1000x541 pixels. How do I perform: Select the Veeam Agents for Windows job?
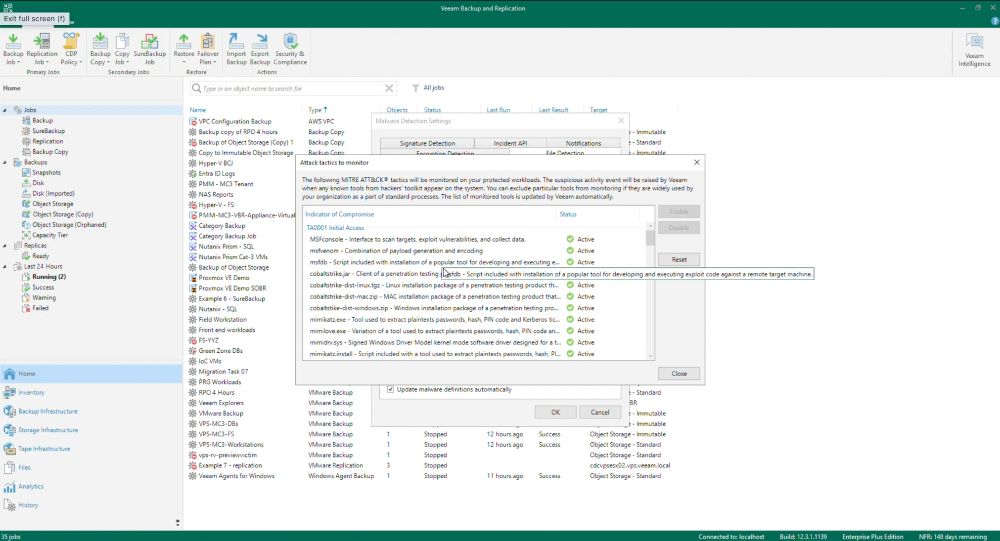pos(236,476)
